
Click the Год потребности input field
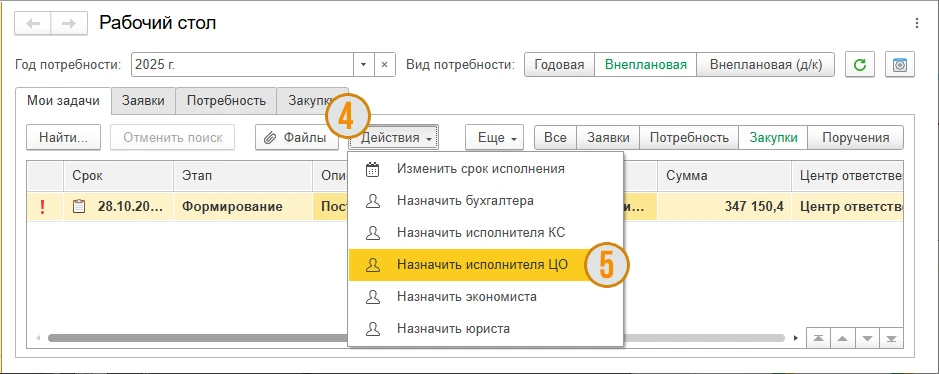[x=243, y=65]
